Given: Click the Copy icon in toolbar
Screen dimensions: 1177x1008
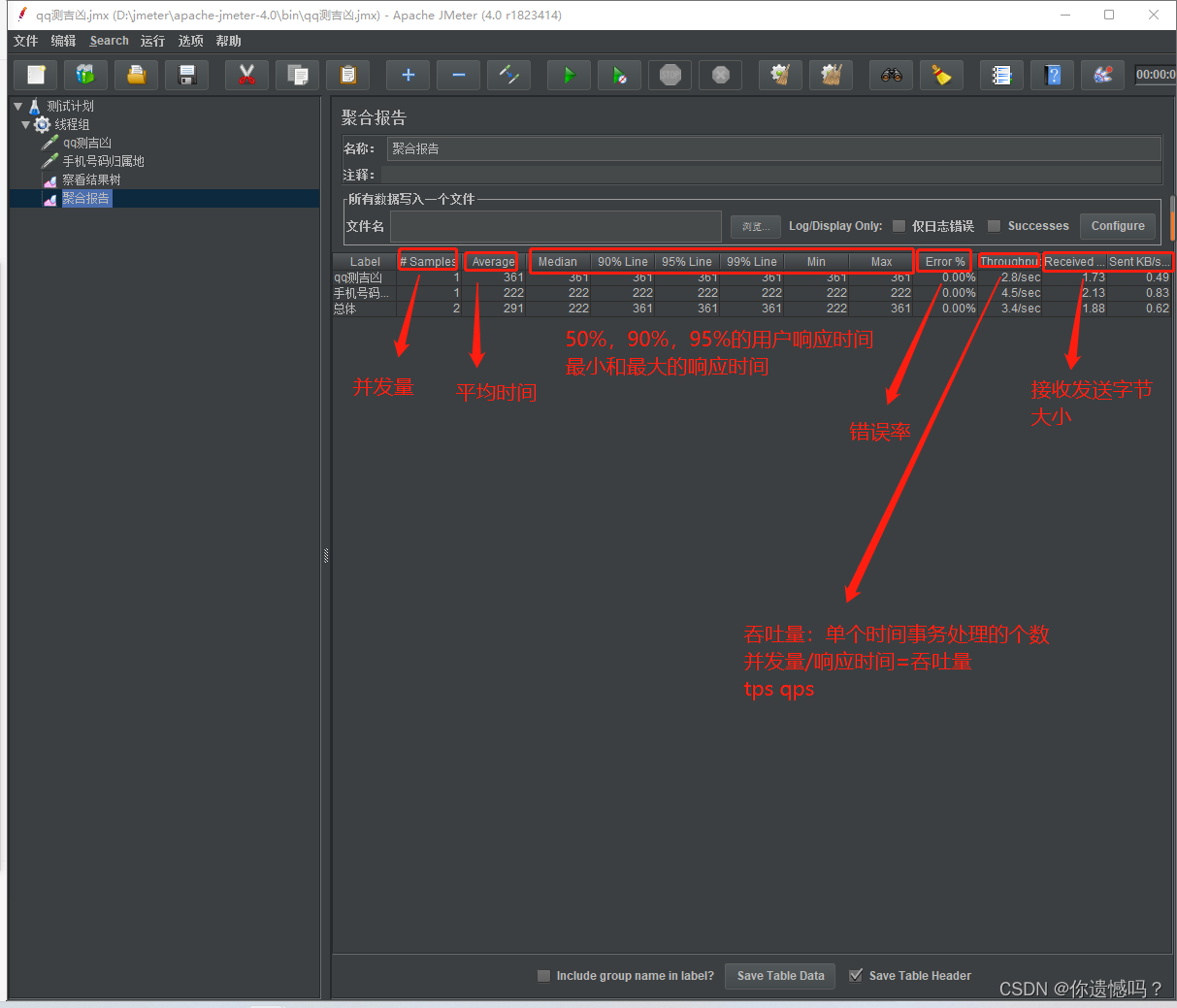Looking at the screenshot, I should tap(298, 75).
